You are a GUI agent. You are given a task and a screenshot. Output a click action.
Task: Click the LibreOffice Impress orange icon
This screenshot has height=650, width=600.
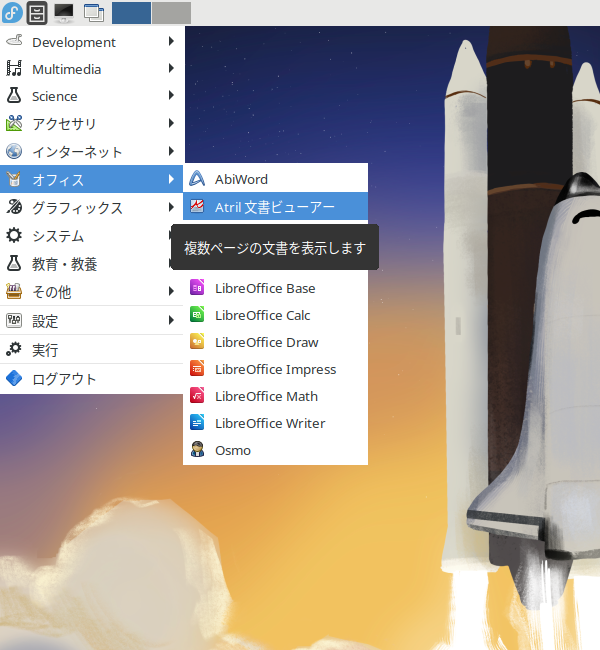click(x=197, y=369)
